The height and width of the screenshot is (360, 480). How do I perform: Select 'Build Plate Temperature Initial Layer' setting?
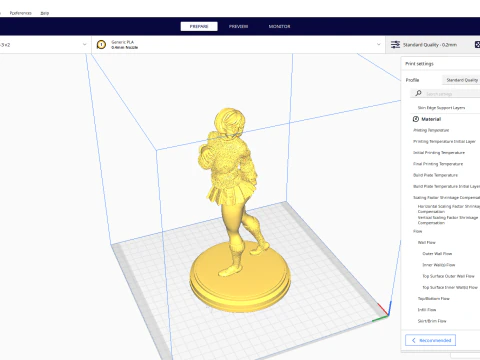(x=446, y=186)
